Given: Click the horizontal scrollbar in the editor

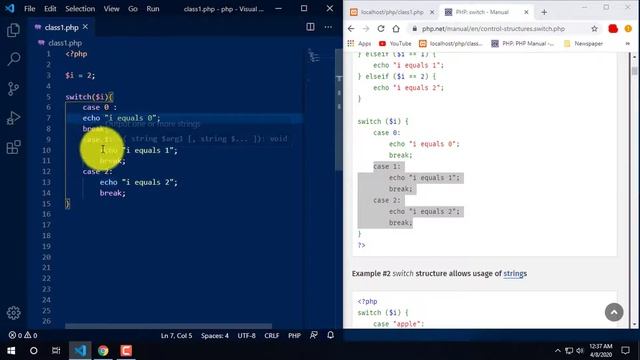Looking at the screenshot, I should coord(168,326).
